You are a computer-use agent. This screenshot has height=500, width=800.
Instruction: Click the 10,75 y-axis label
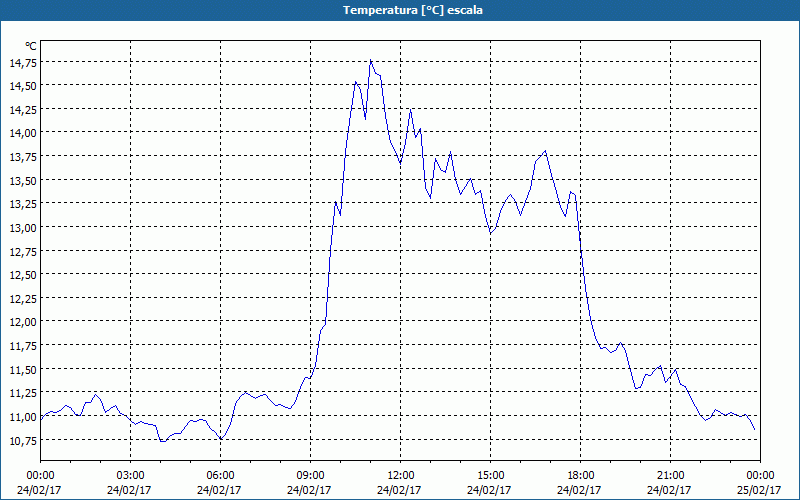(23, 440)
